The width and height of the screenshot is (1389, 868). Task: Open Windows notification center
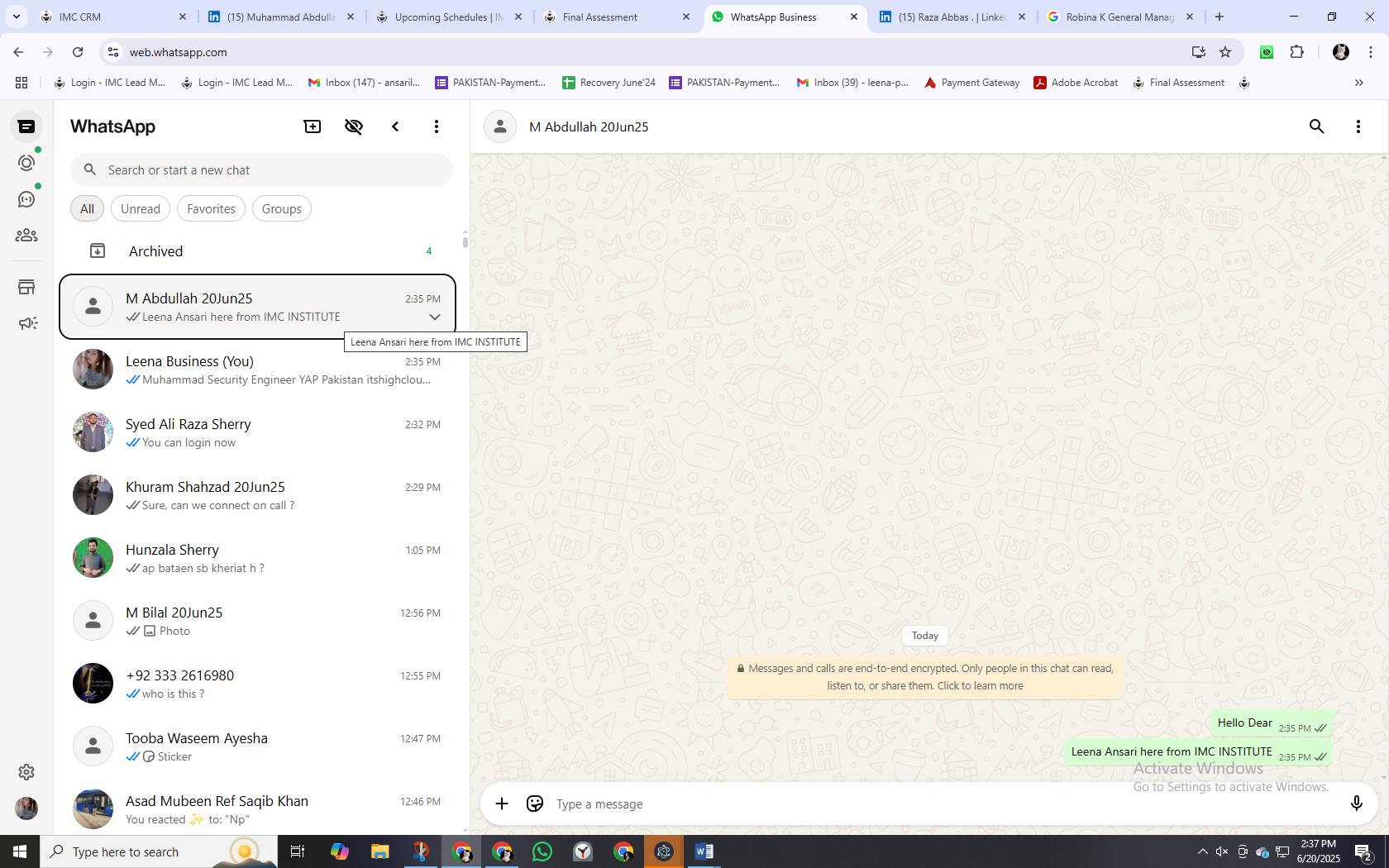point(1364,851)
